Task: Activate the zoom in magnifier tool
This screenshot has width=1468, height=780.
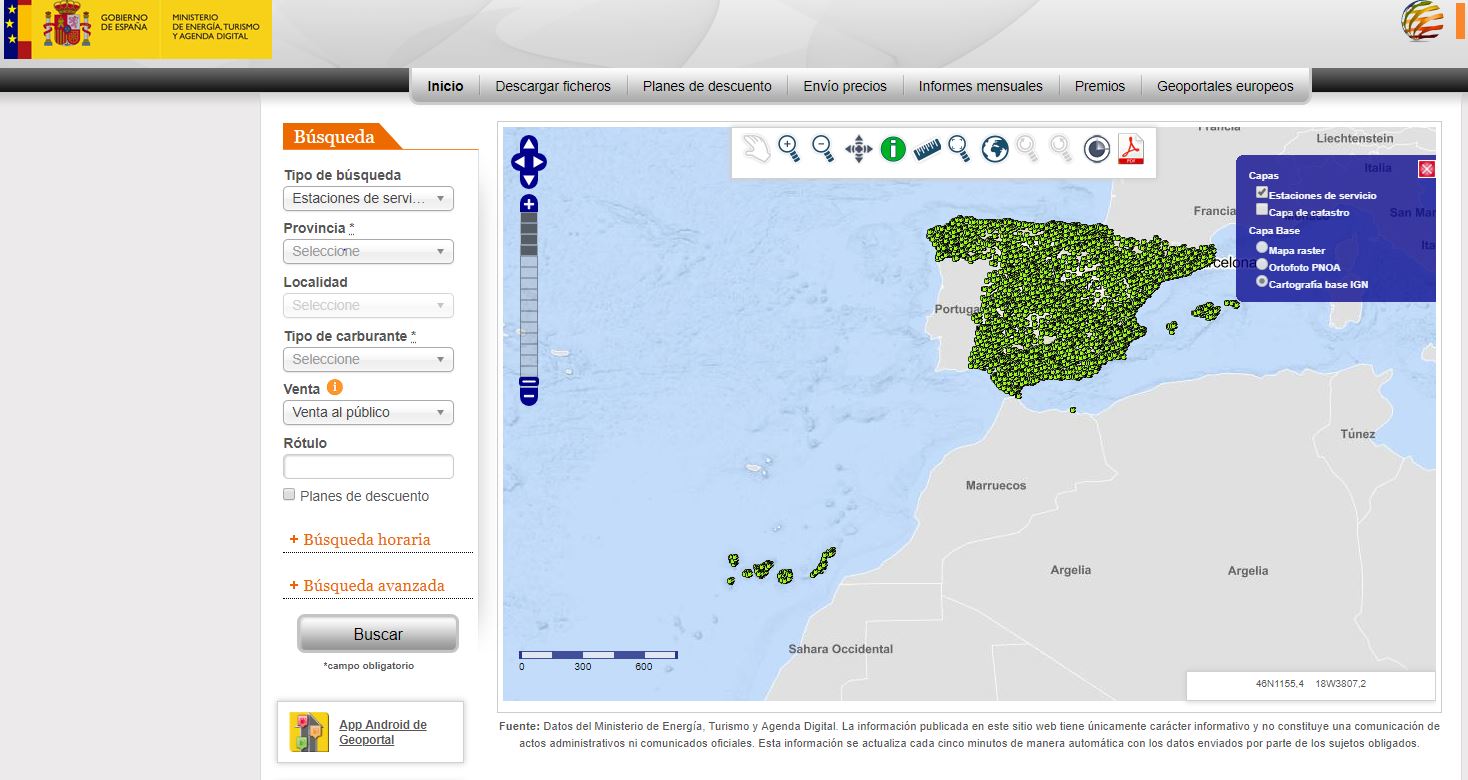Action: pyautogui.click(x=789, y=149)
